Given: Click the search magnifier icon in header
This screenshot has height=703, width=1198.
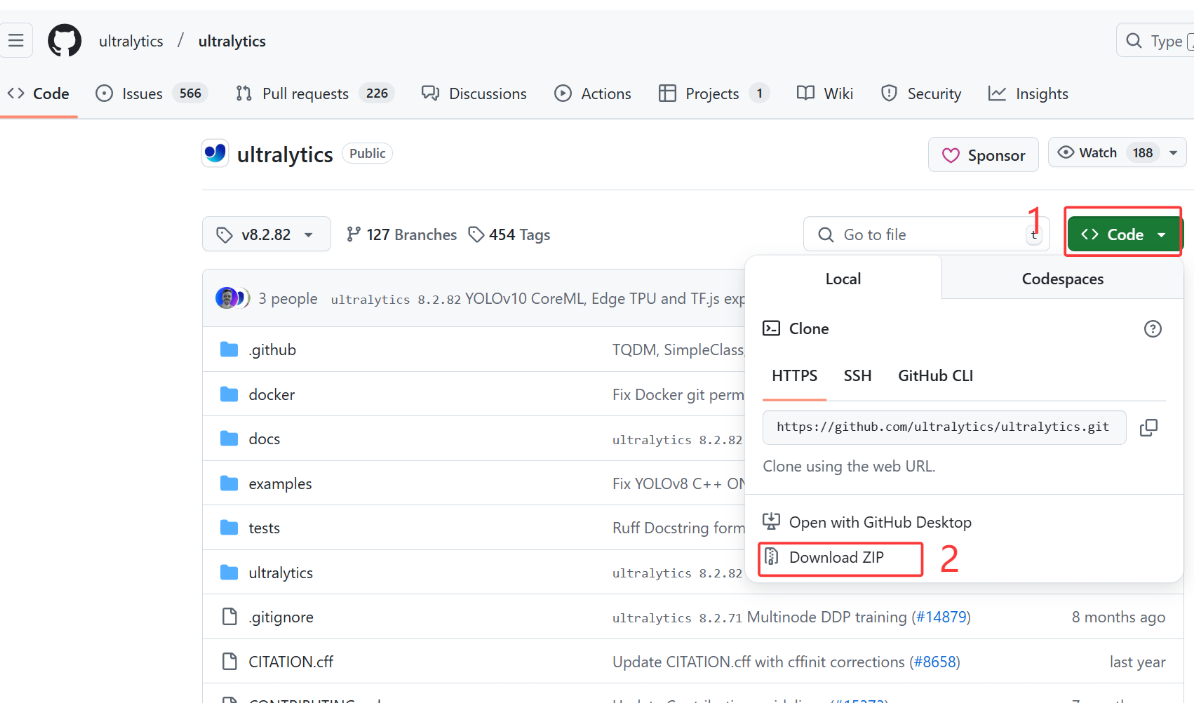Looking at the screenshot, I should 1134,40.
